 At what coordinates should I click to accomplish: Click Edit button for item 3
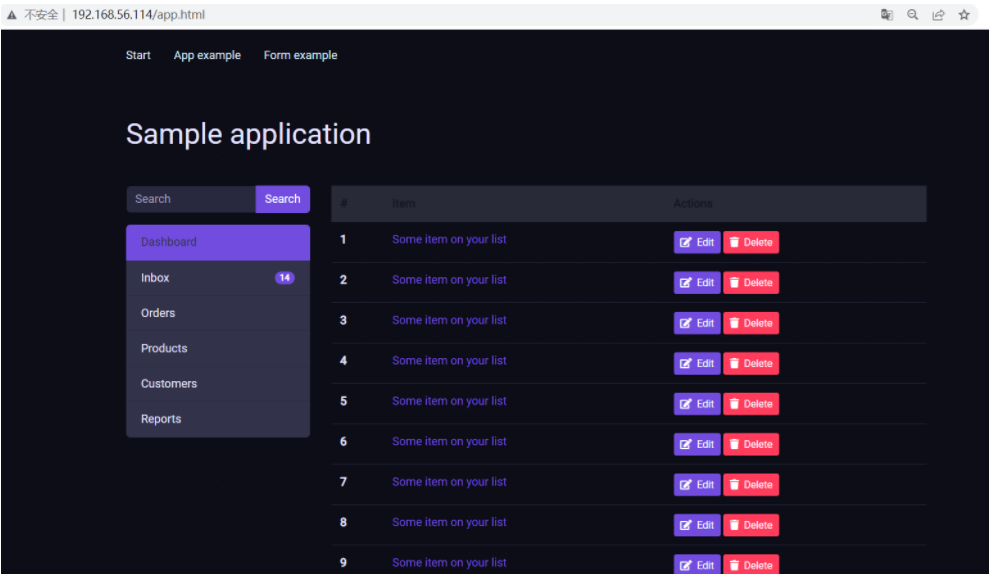click(x=697, y=323)
